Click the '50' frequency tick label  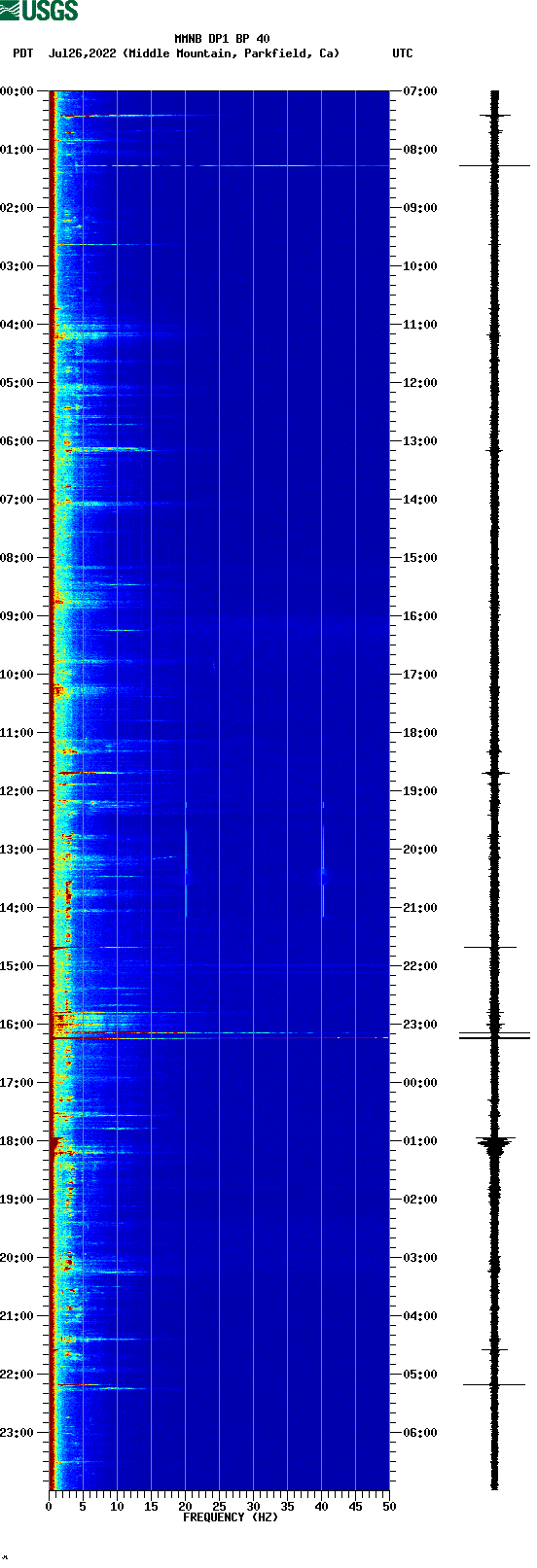(x=389, y=1507)
